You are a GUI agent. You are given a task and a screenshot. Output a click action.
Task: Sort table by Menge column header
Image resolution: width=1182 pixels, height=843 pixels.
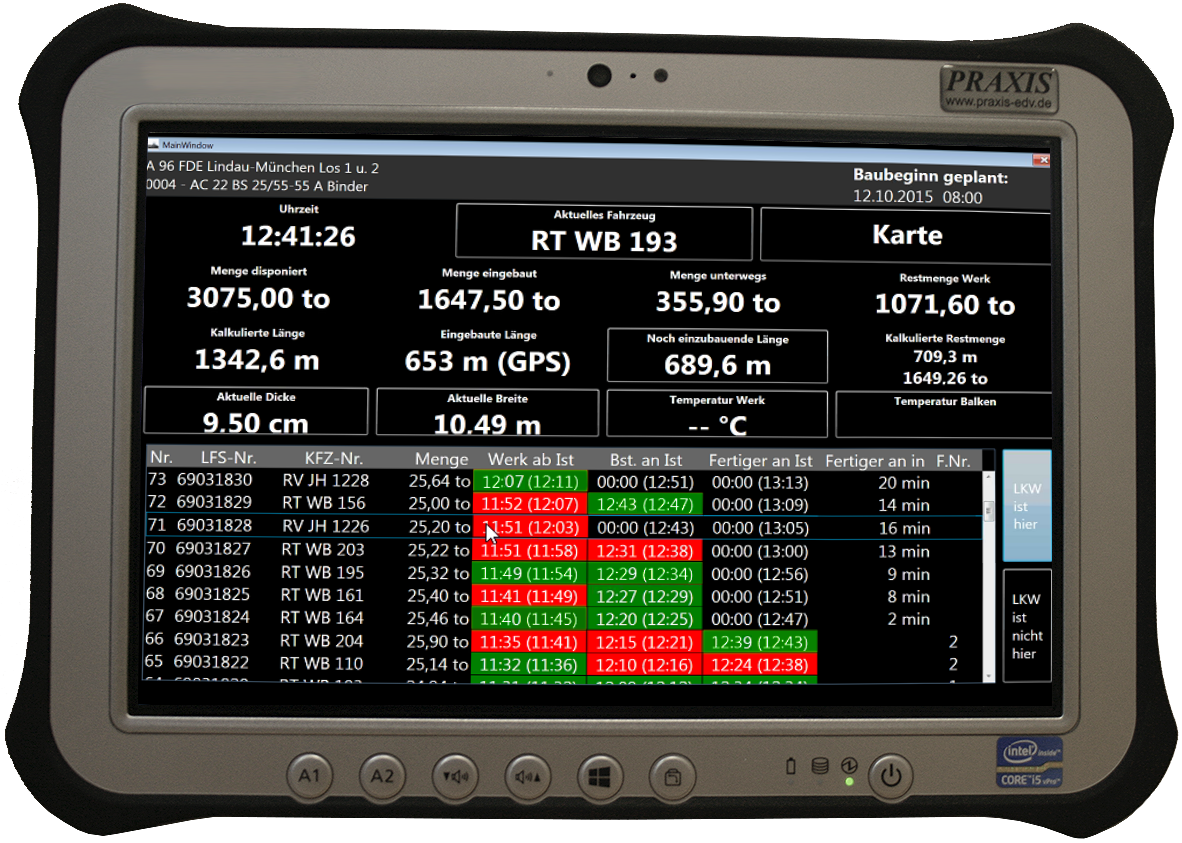click(x=442, y=459)
